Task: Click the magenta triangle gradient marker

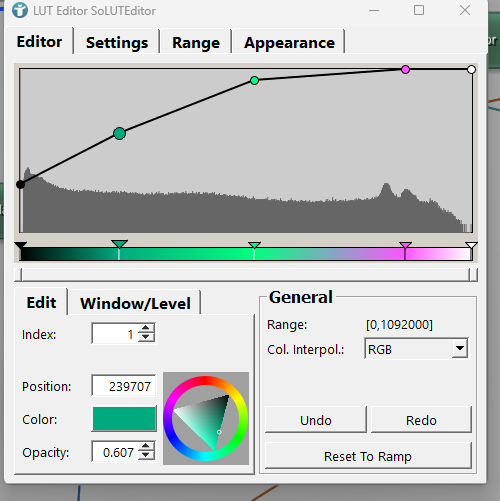Action: pos(405,245)
